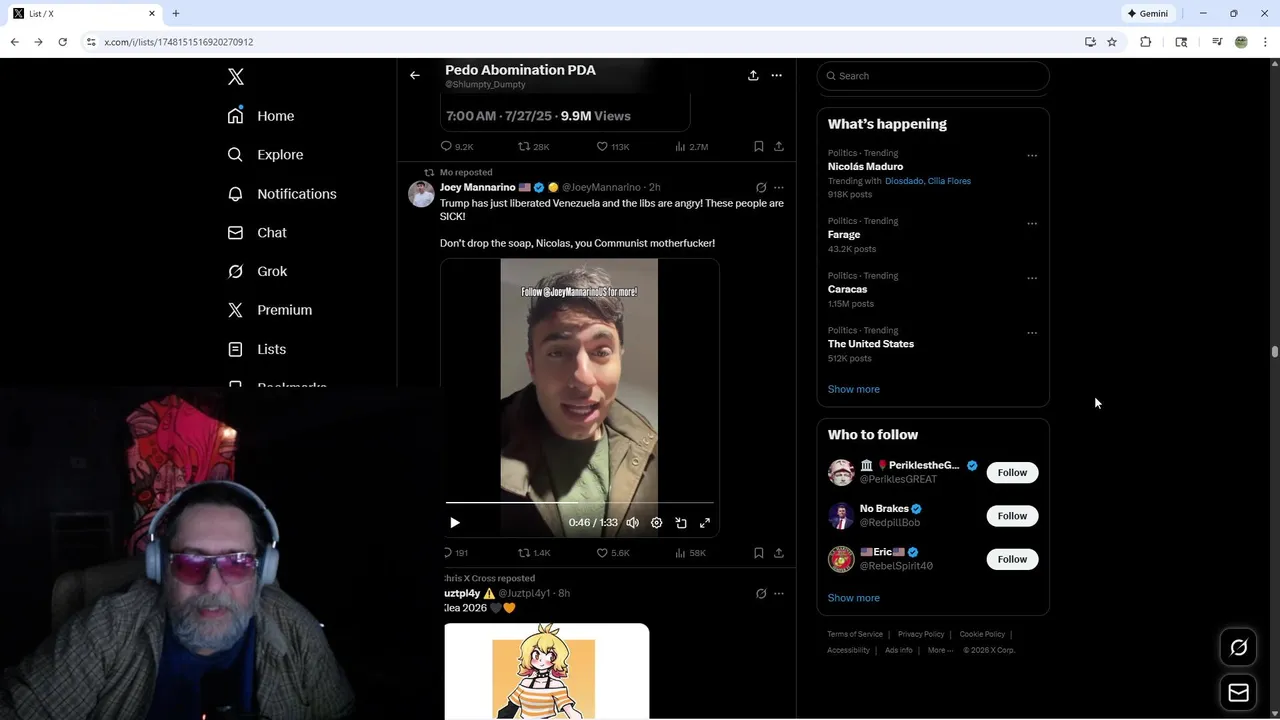Reply to Joey Mannarino post with 191 replies

point(456,553)
